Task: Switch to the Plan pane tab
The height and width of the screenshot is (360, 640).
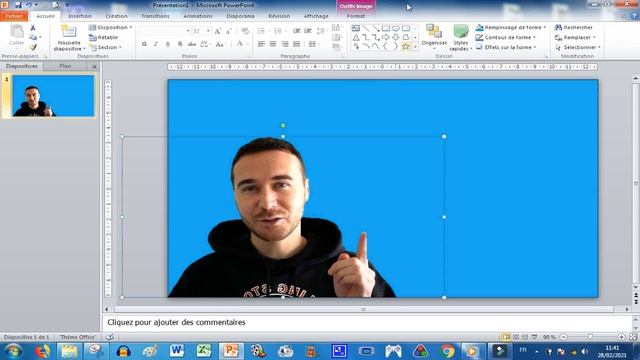Action: [65, 66]
